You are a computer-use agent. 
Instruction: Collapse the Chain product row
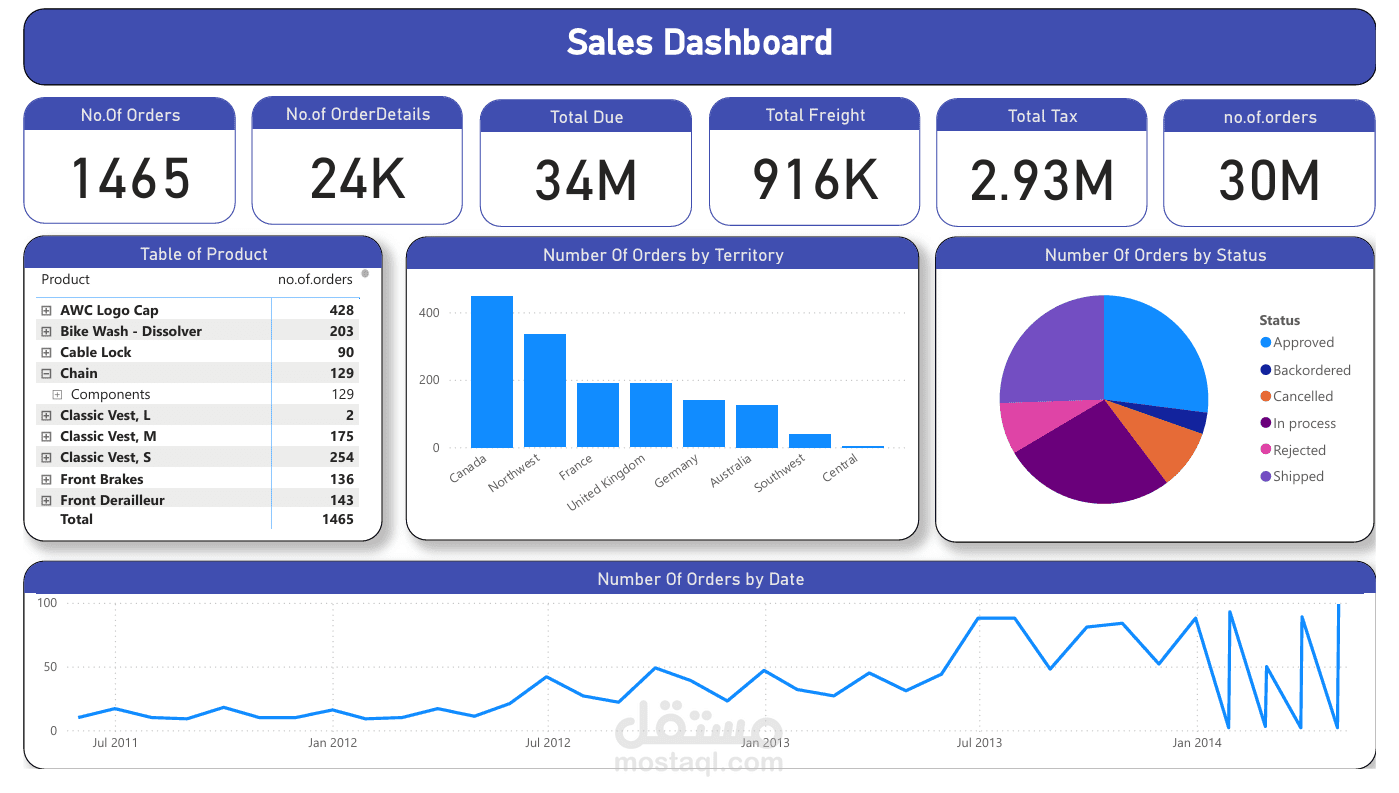(46, 374)
